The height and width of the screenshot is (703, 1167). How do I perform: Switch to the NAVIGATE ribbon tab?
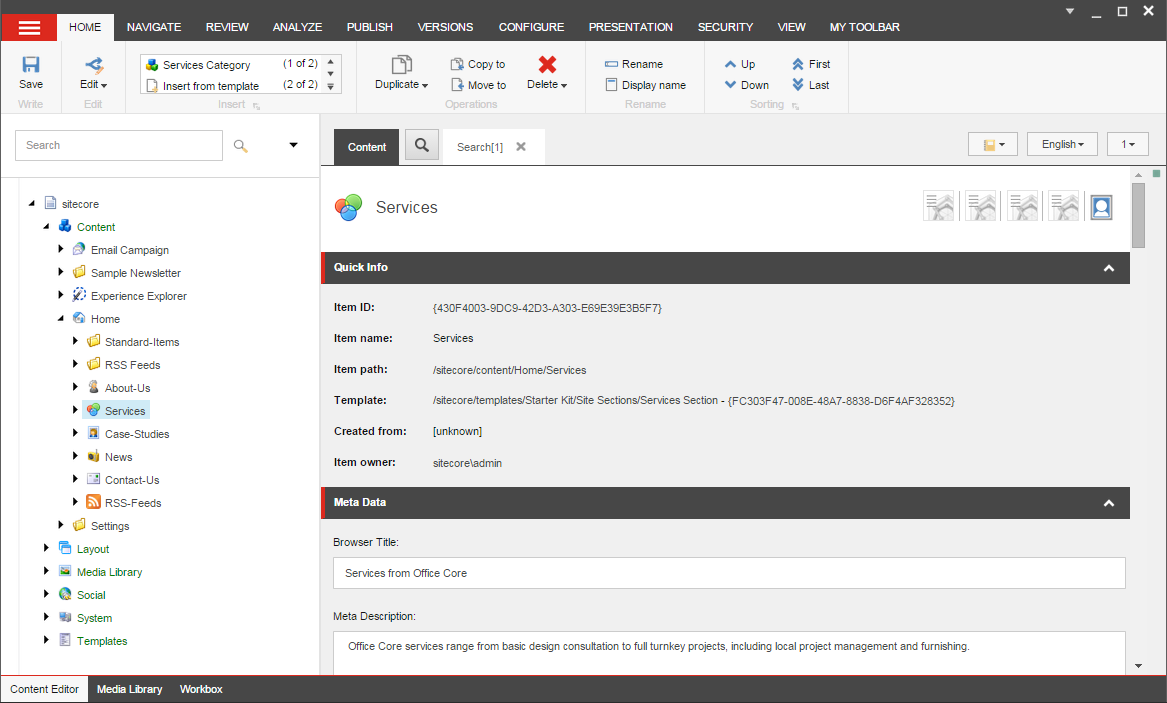[154, 27]
